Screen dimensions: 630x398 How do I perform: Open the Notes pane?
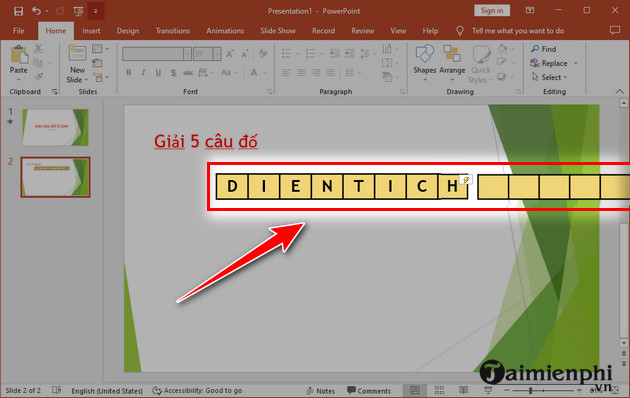pyautogui.click(x=321, y=391)
